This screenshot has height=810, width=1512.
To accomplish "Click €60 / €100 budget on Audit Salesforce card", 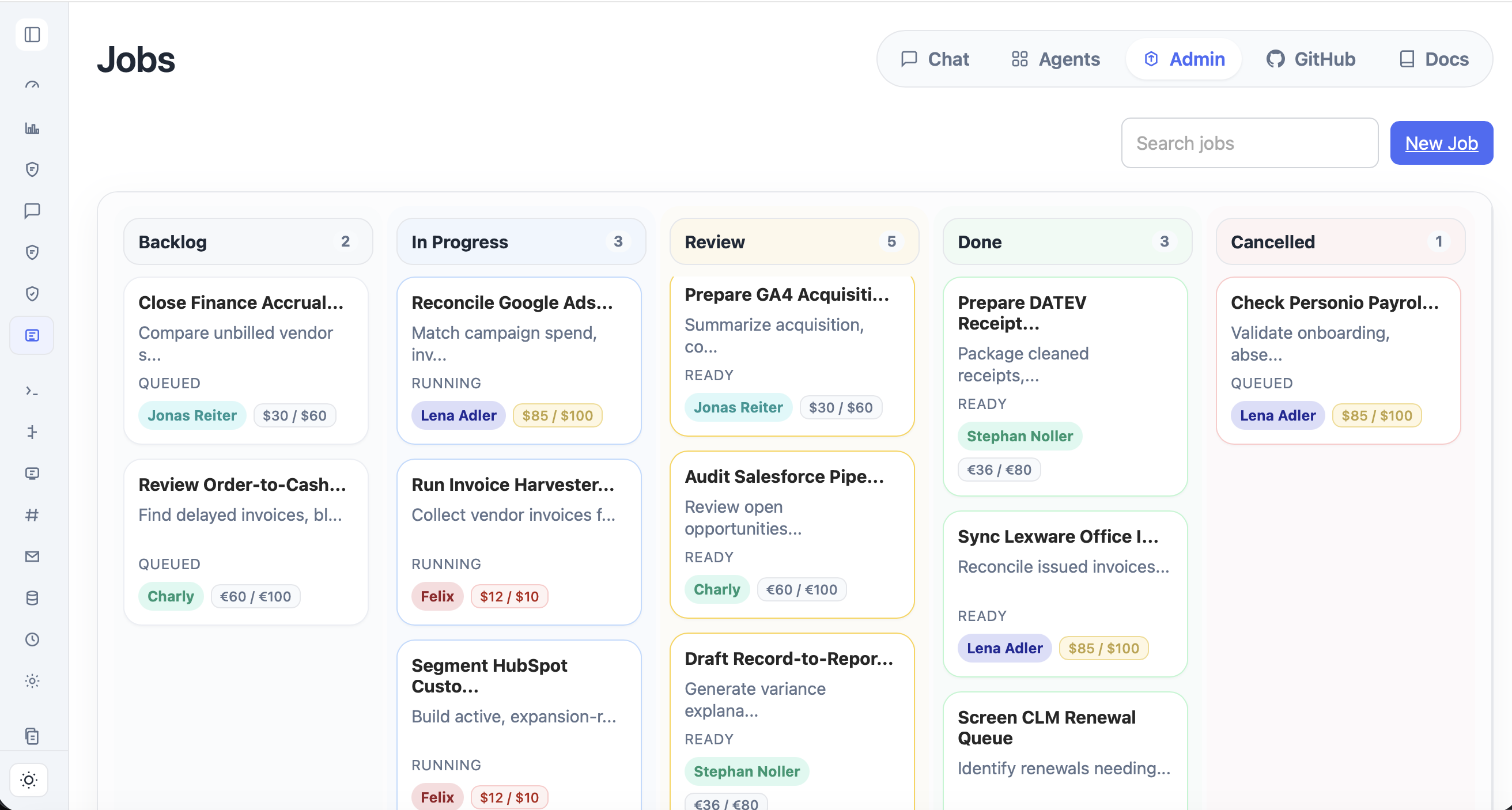I will tap(802, 589).
